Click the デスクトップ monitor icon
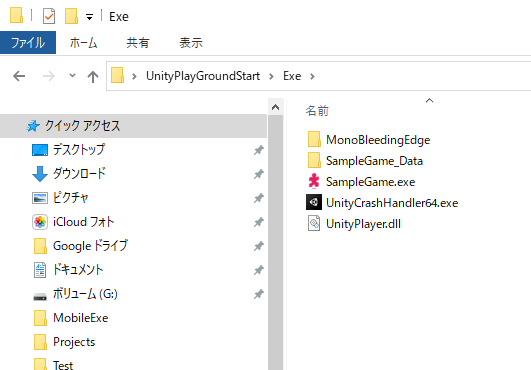 (x=40, y=150)
